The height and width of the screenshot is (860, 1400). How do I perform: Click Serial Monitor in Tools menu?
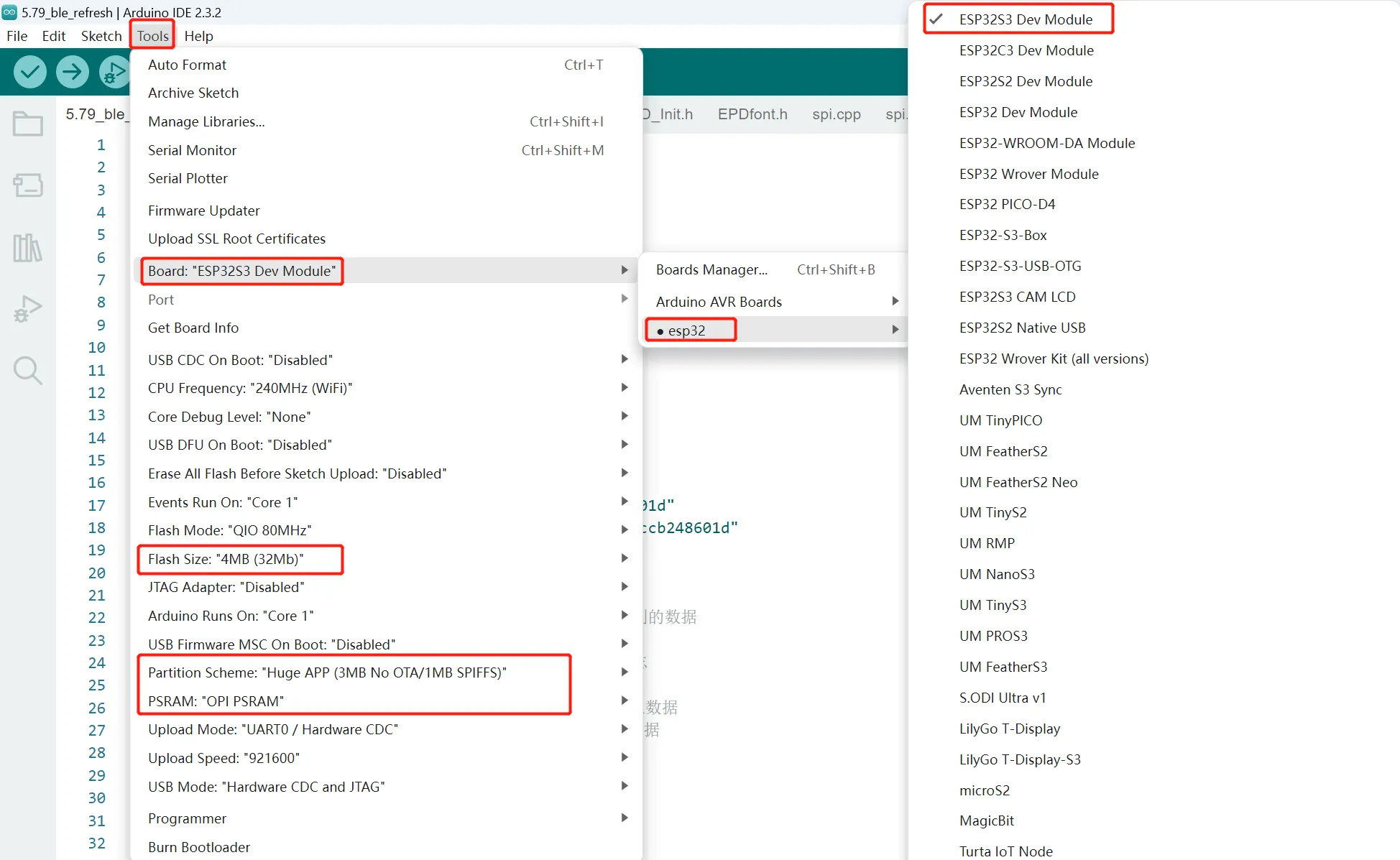point(192,150)
